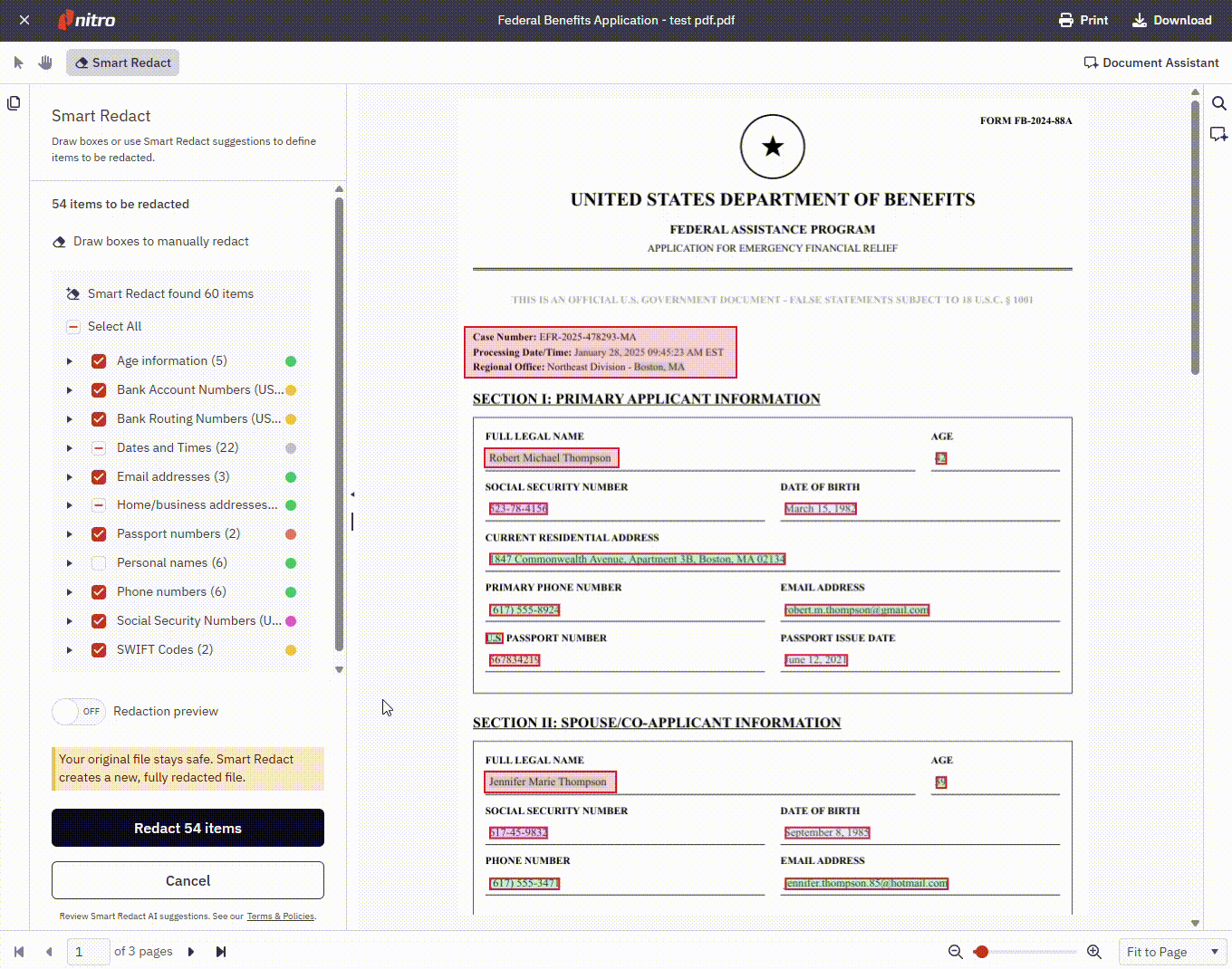Open Document Assistant
Viewport: 1232px width, 969px height.
click(1151, 62)
